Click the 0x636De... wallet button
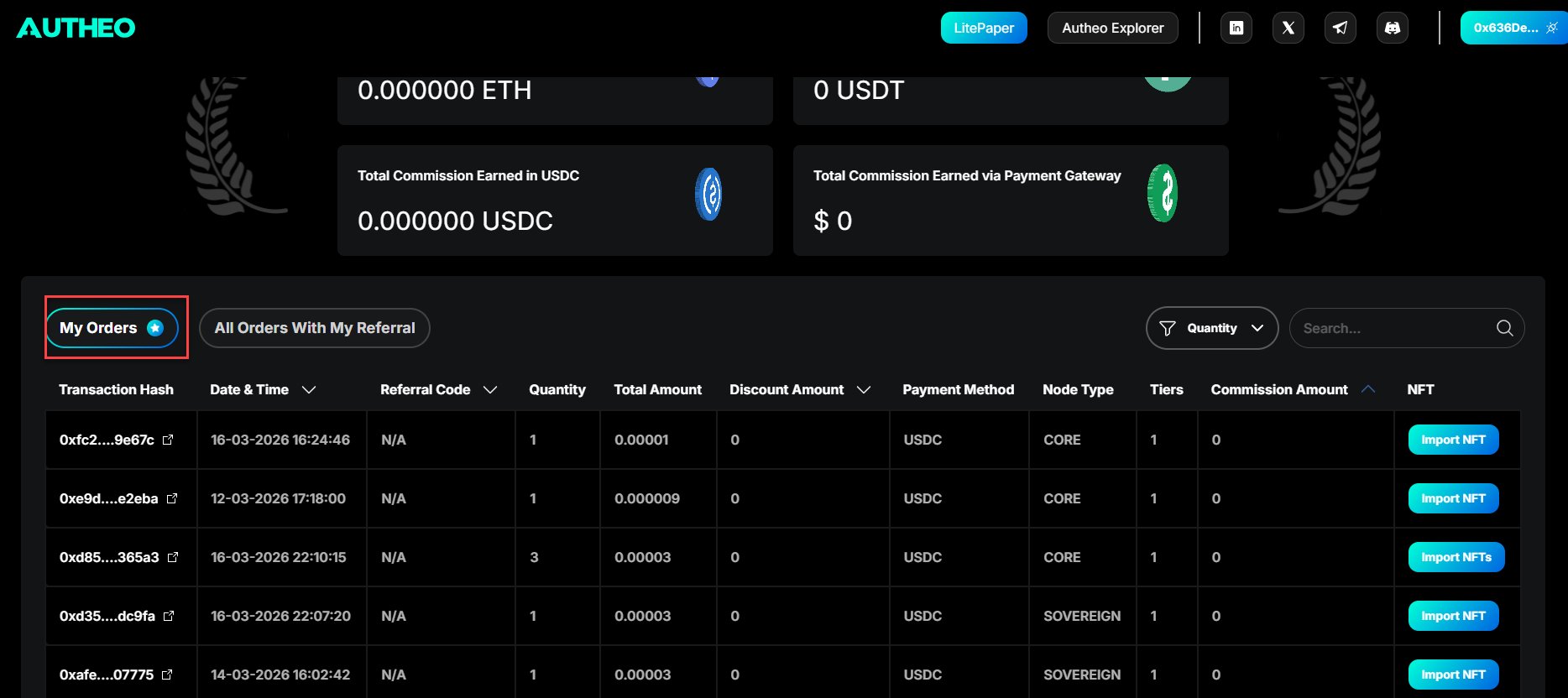This screenshot has height=698, width=1568. point(1513,28)
